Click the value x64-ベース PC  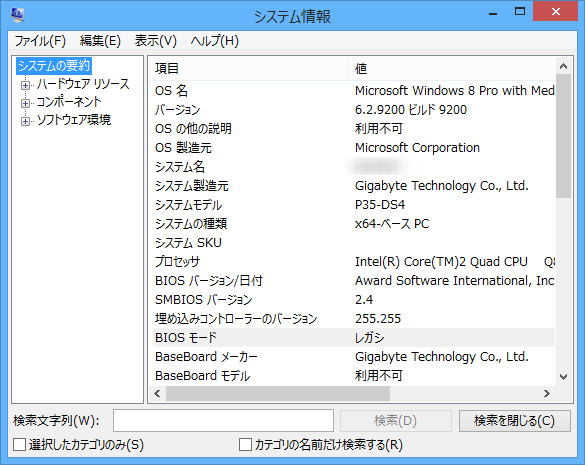pos(392,224)
